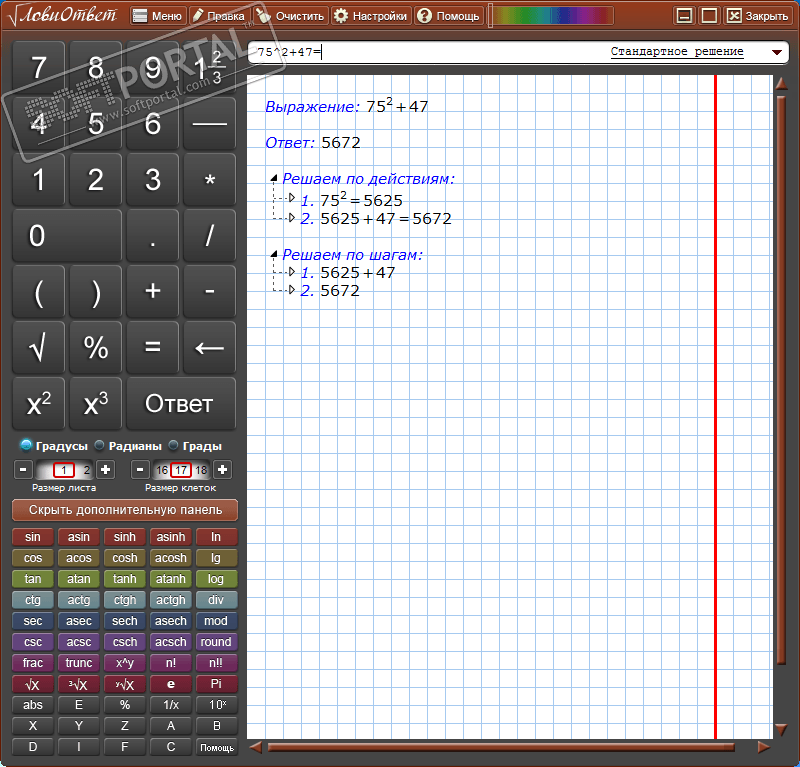Expand solution step 2: 5672
This screenshot has height=767, width=800.
coord(292,290)
